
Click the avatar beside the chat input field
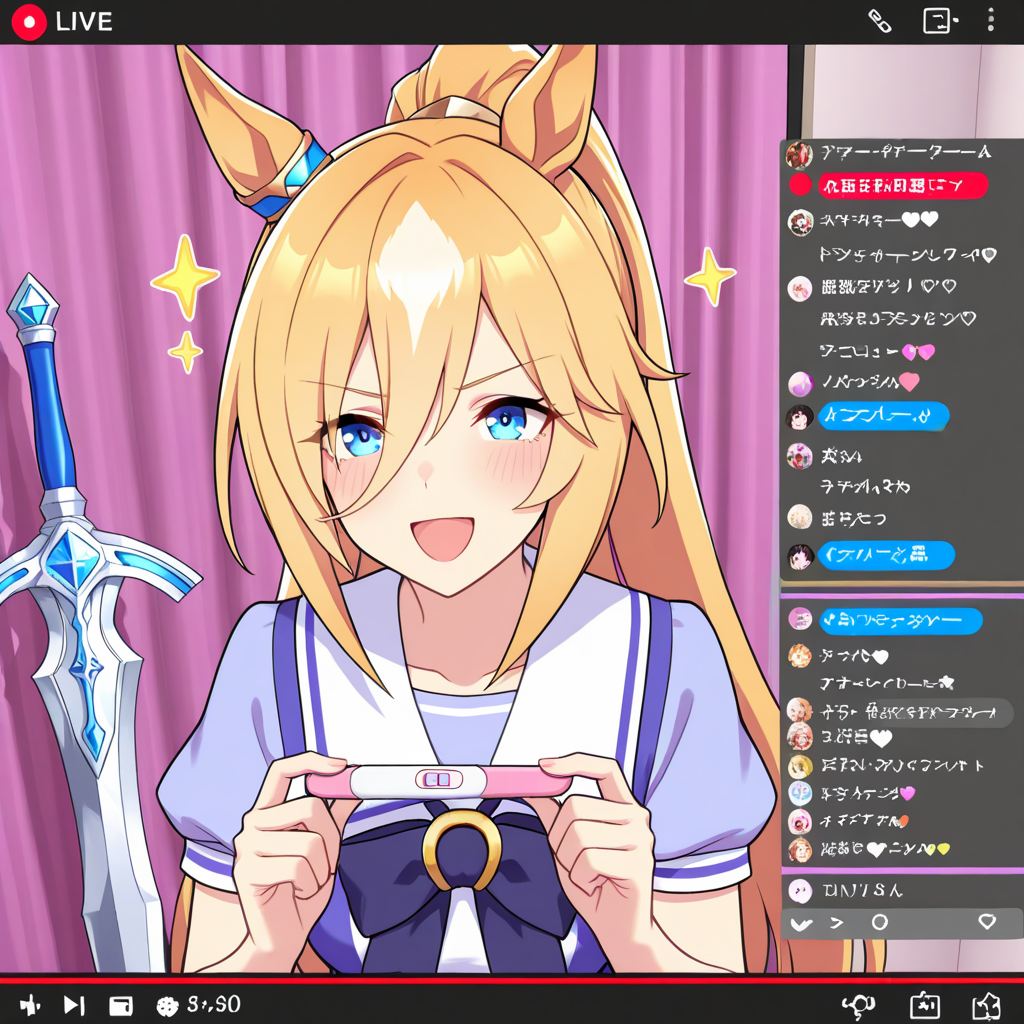tap(799, 890)
